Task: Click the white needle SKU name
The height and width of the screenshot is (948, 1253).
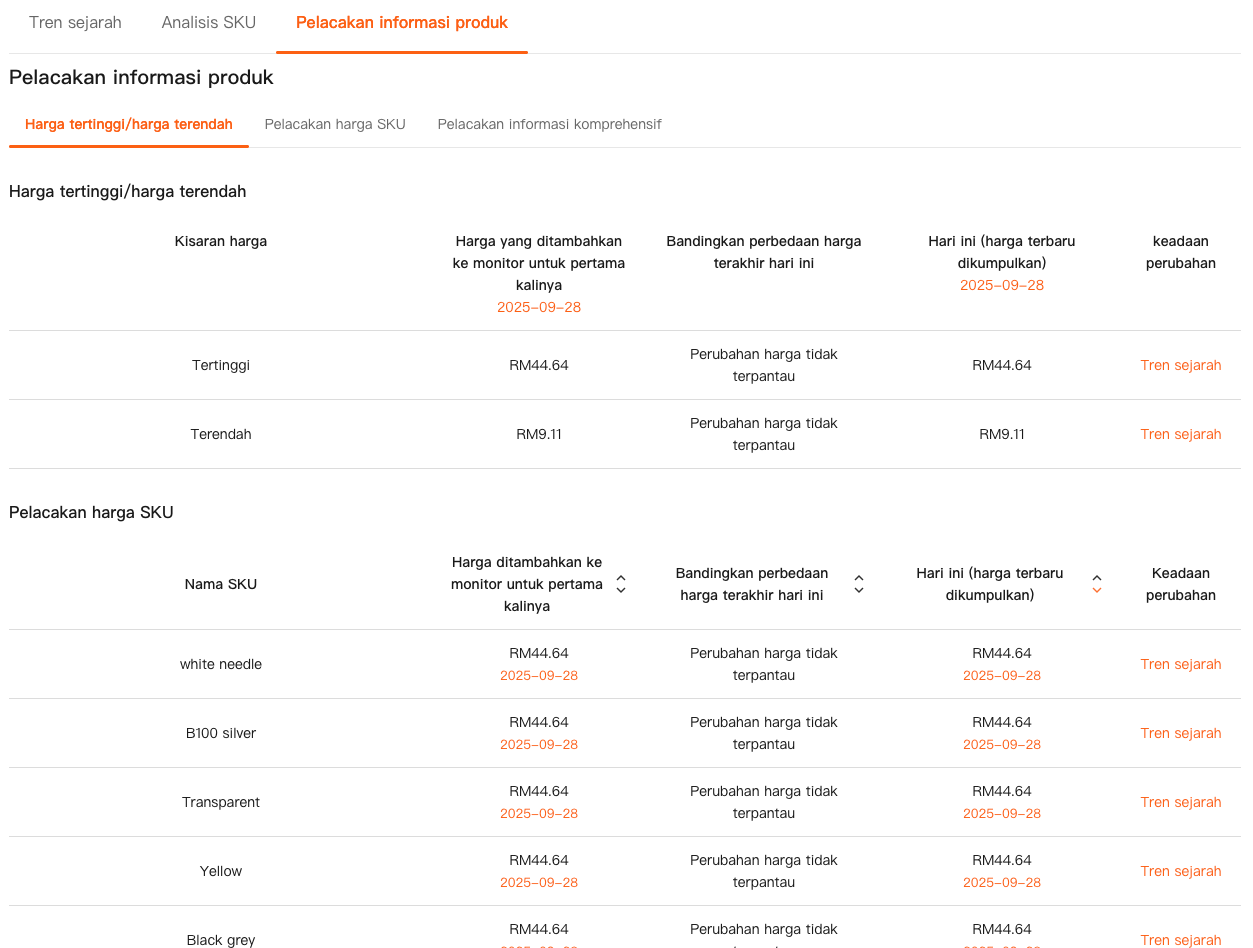Action: [x=221, y=664]
